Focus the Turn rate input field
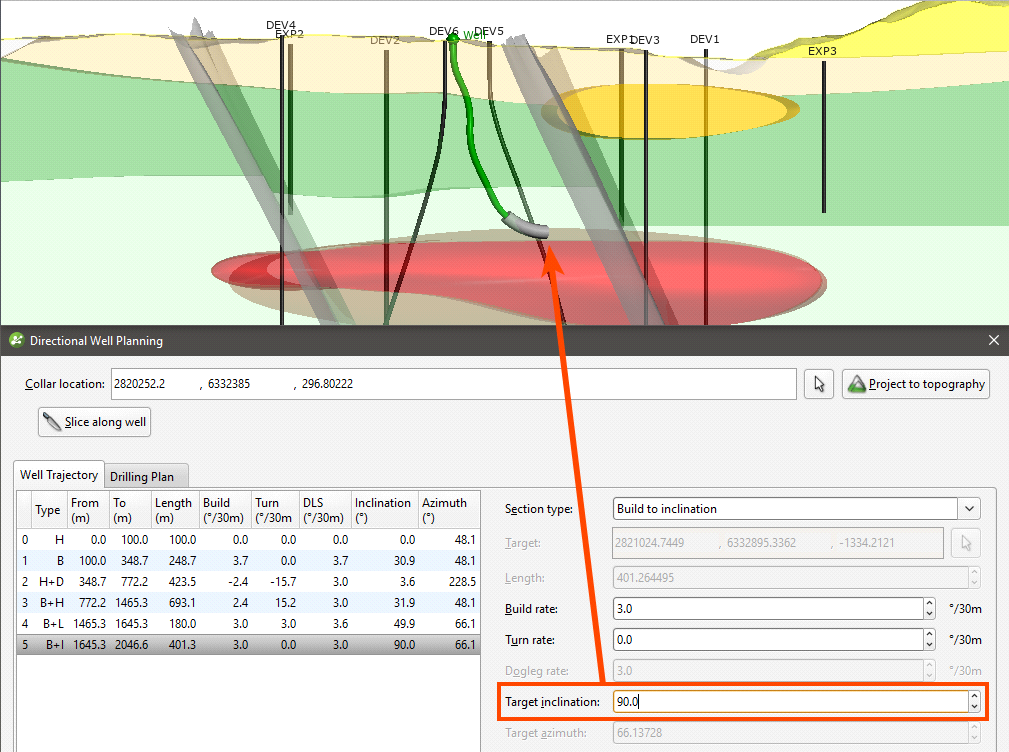 coord(770,640)
